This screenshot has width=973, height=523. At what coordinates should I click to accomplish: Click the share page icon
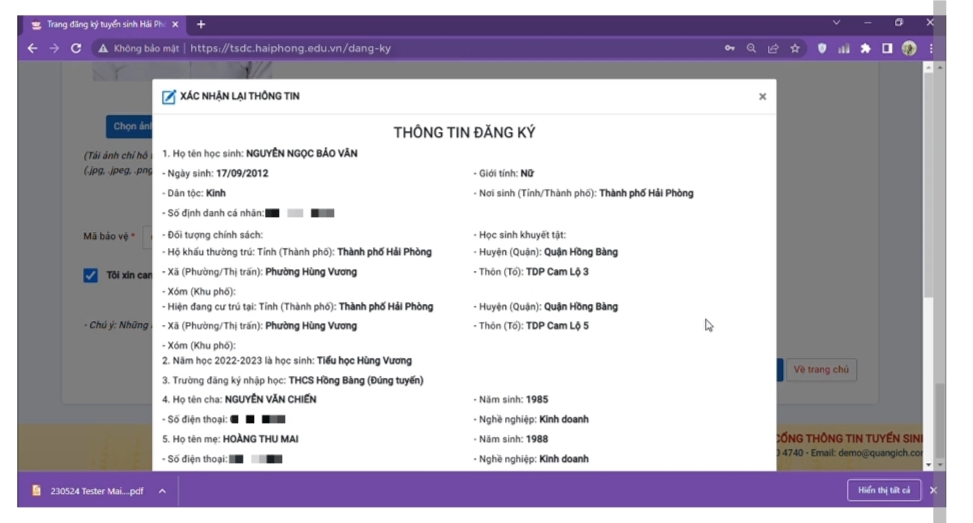[x=773, y=48]
